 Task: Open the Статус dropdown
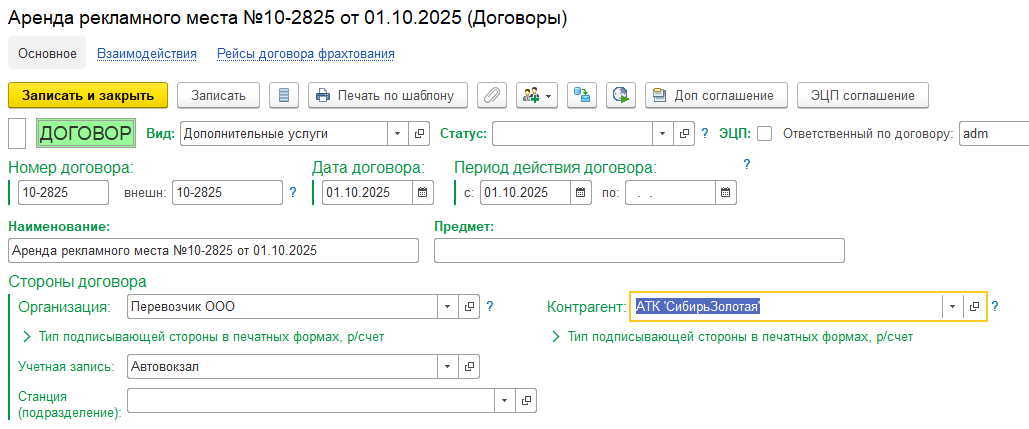tap(663, 133)
